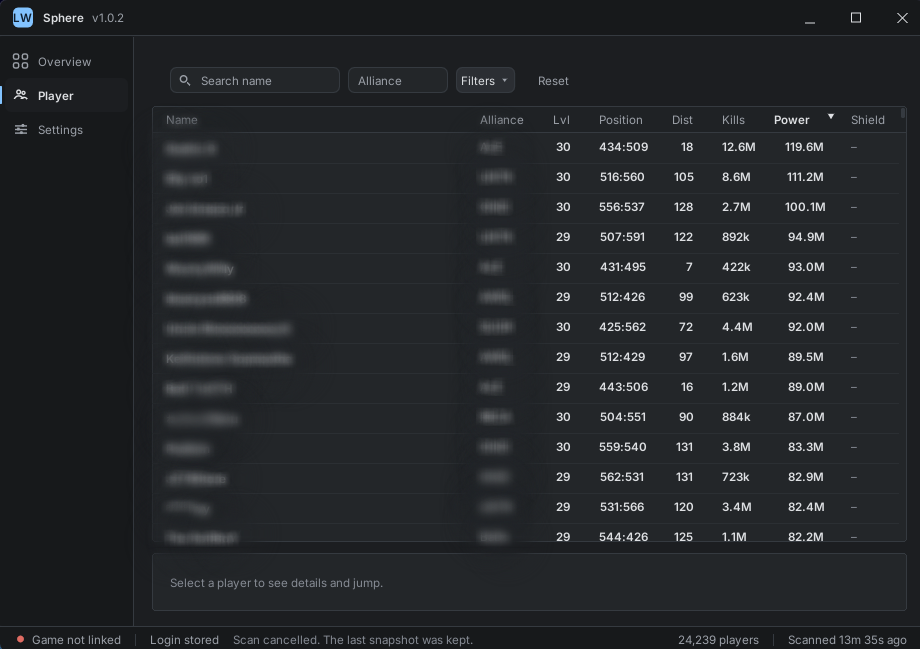Viewport: 920px width, 649px height.
Task: Sort table by Kills column header
Action: point(733,120)
